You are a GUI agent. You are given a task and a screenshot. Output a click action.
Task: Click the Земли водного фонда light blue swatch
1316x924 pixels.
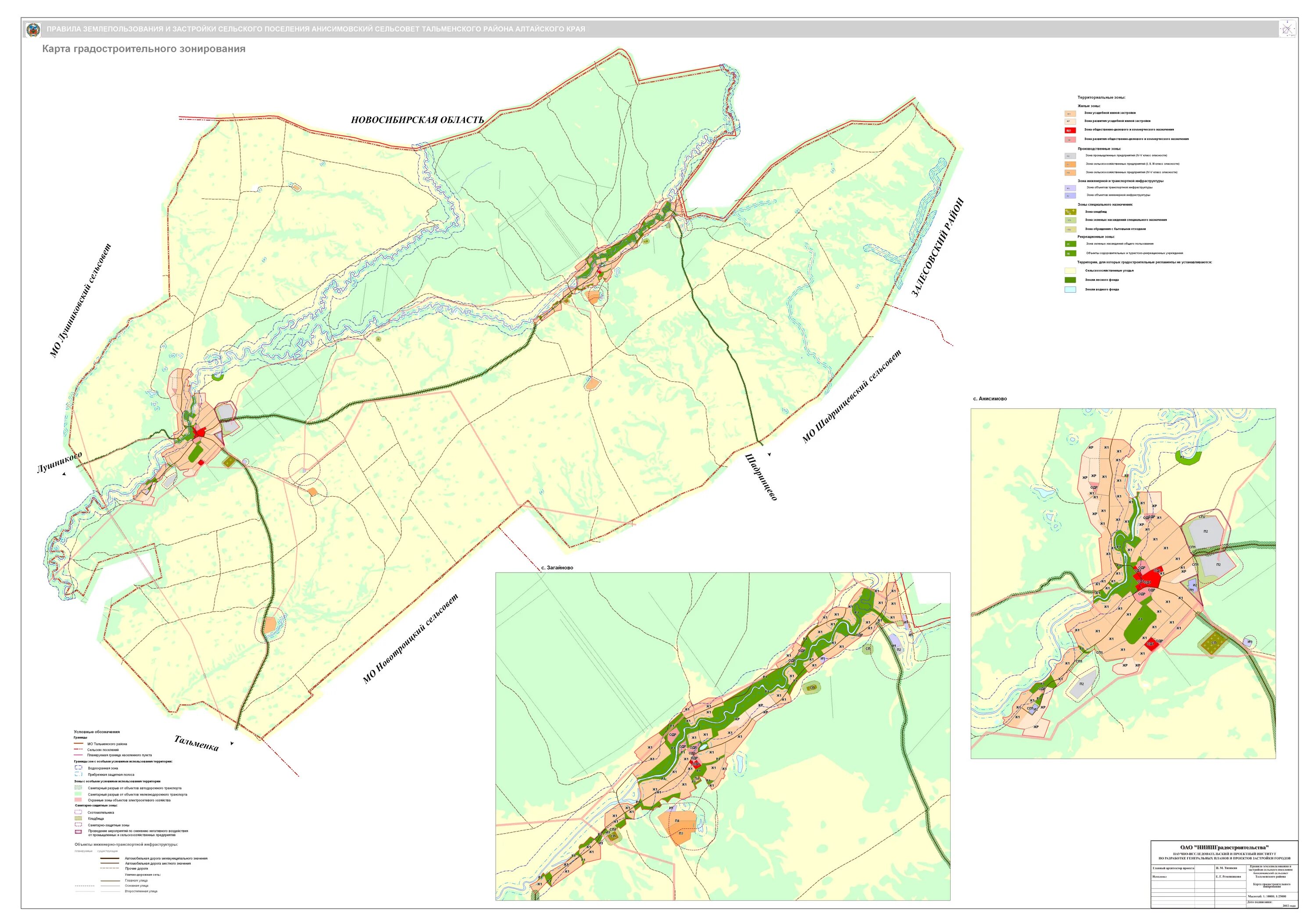(1070, 290)
